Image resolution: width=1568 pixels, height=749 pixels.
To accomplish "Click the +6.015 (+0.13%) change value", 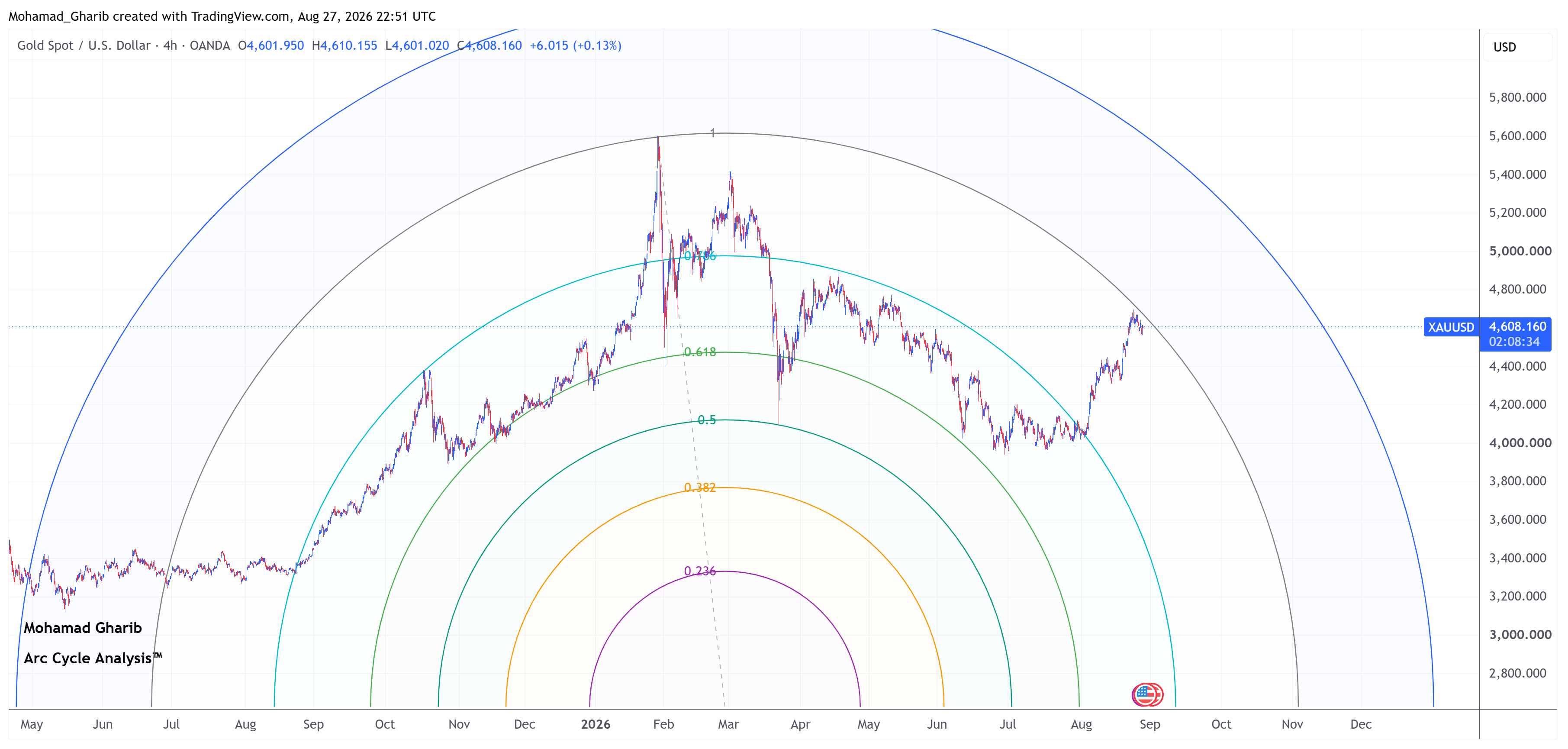I will tap(576, 45).
